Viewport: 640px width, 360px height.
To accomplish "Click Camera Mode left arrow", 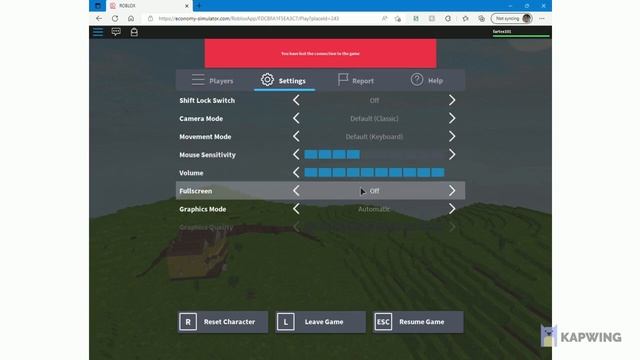I will click(x=296, y=118).
